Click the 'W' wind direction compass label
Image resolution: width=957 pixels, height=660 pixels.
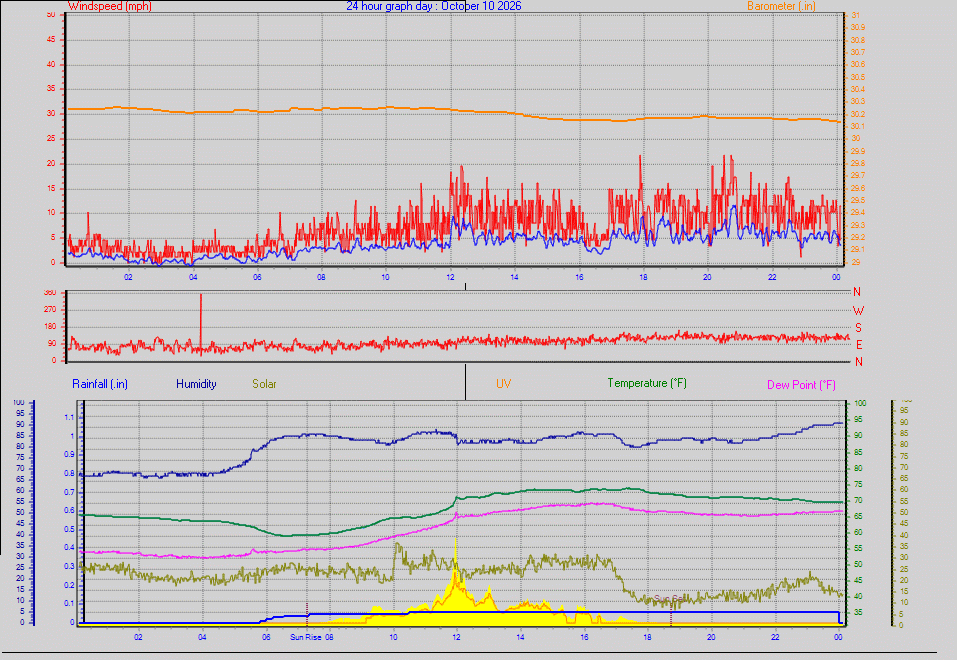(x=858, y=311)
